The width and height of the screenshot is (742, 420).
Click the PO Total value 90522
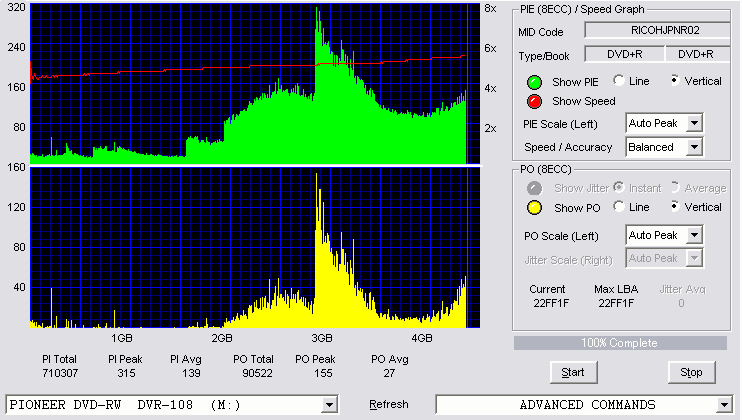[257, 373]
